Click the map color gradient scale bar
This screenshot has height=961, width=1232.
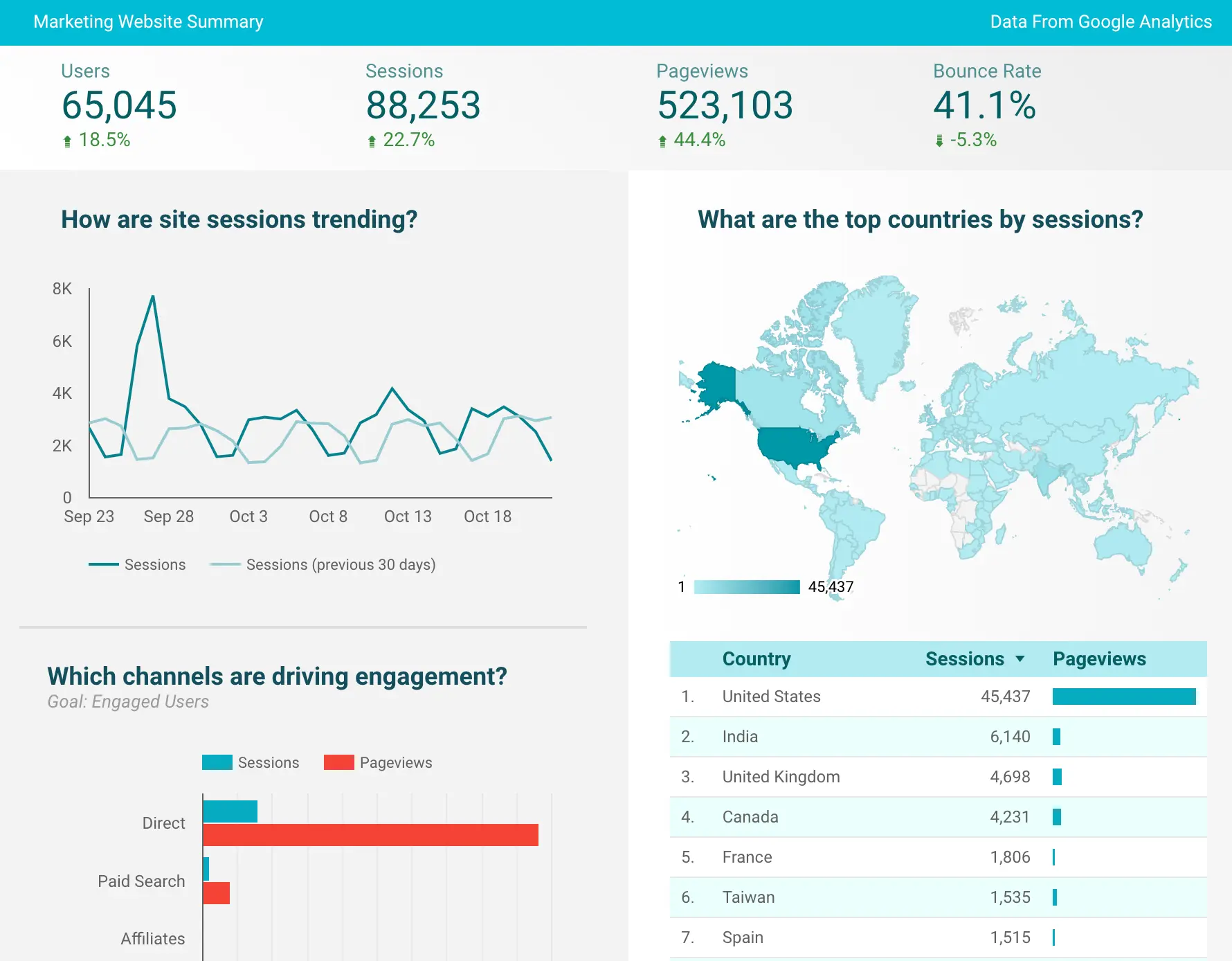pos(746,587)
